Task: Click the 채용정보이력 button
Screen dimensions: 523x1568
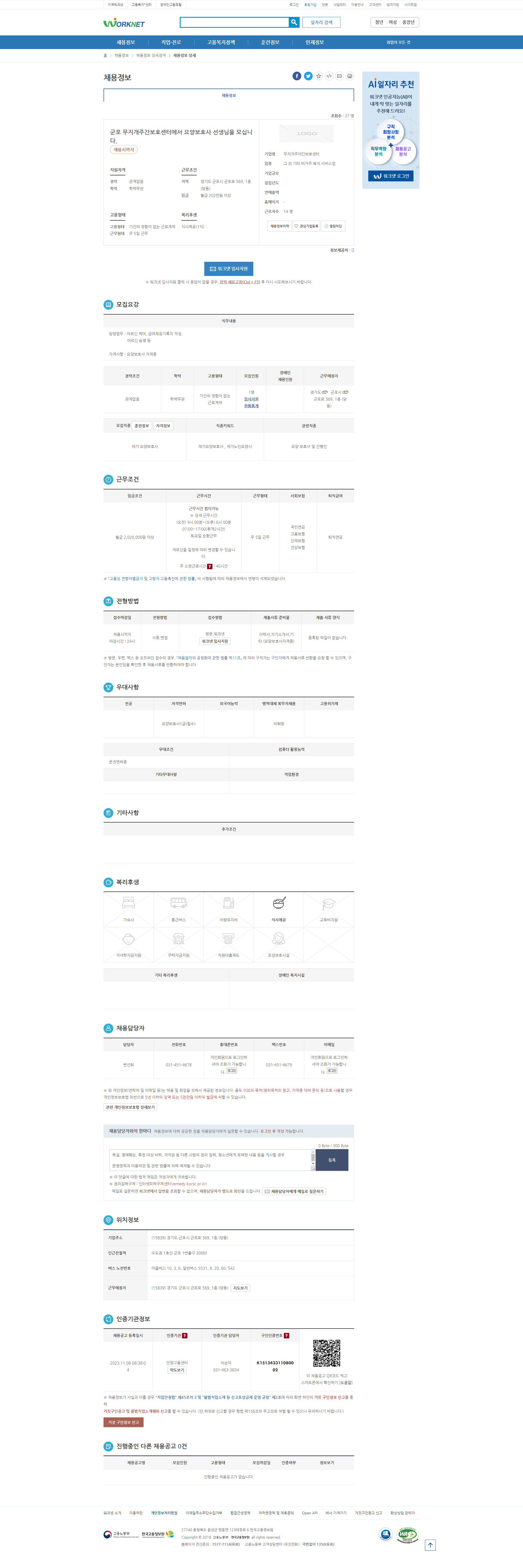Action: point(279,226)
